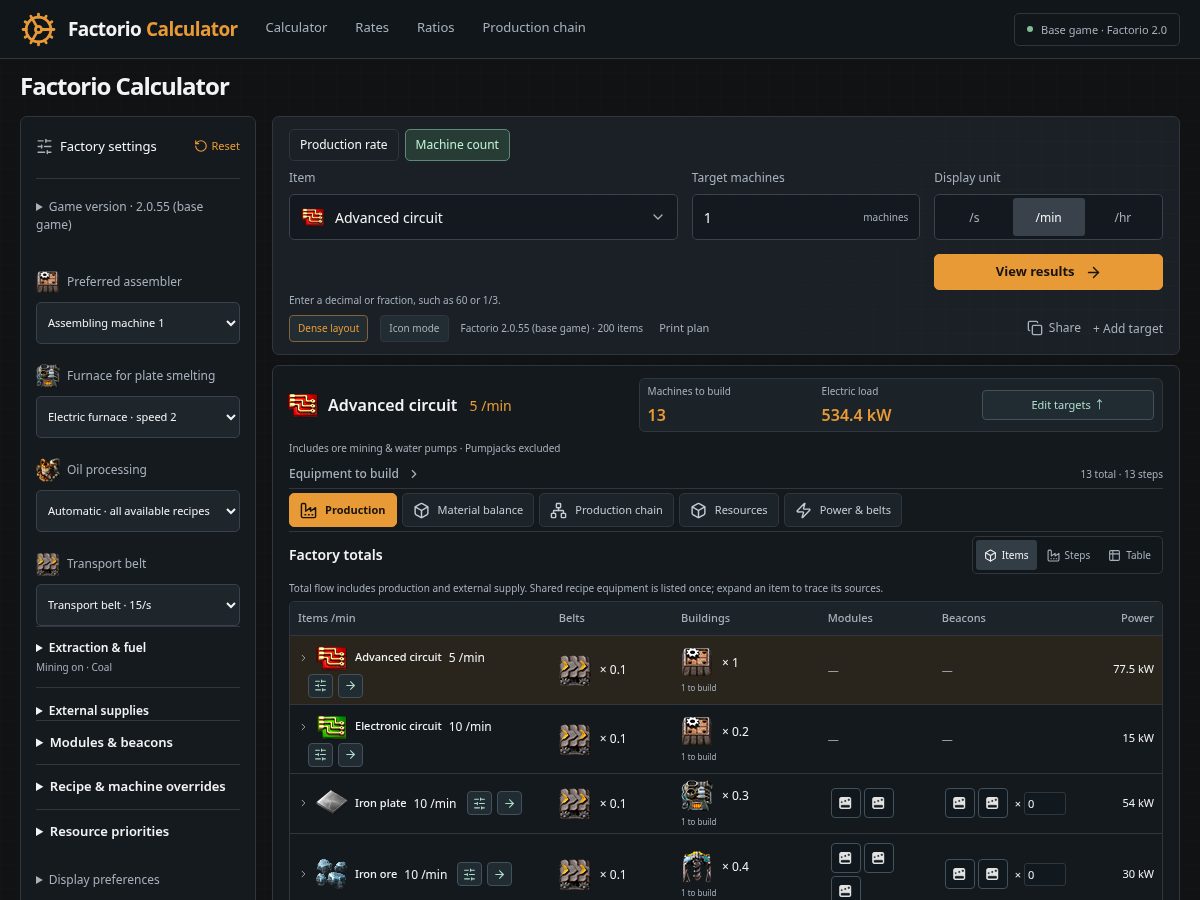This screenshot has width=1200, height=900.
Task: Click the Oil processing icon in sidebar
Action: tap(47, 469)
